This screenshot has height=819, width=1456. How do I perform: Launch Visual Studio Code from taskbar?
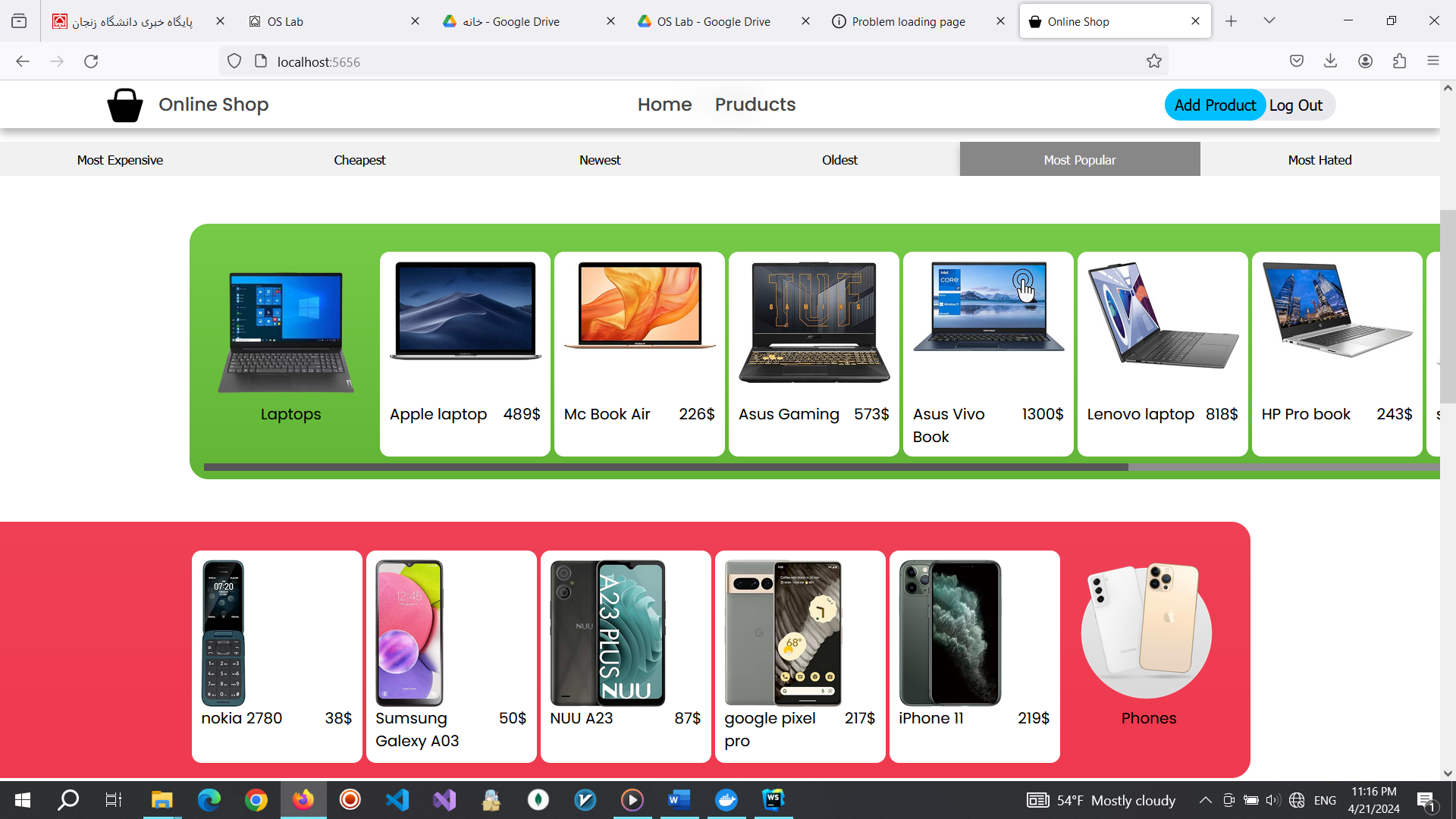point(397,800)
